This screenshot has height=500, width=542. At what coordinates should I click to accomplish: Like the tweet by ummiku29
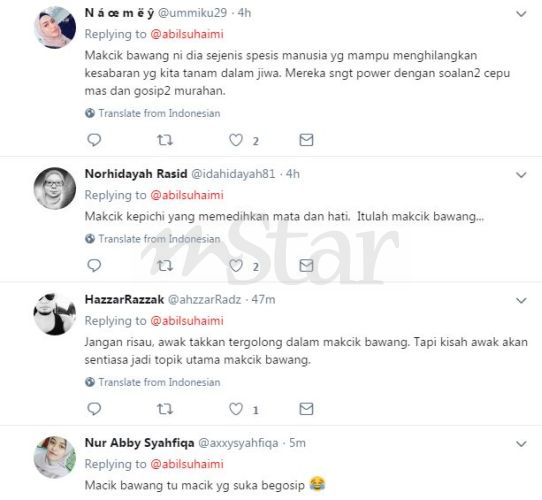[x=236, y=140]
